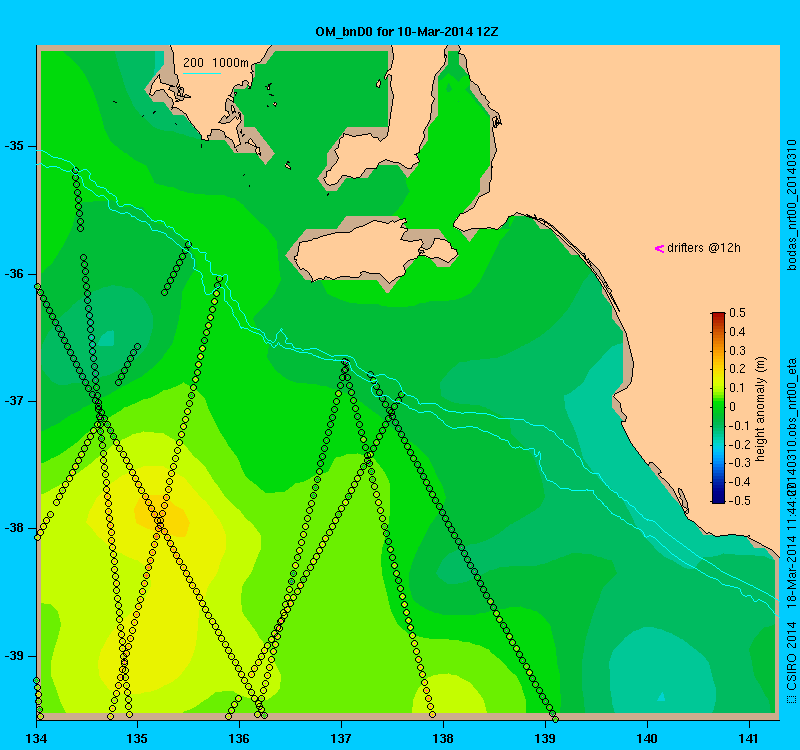Click the colorbar label '0.4'
This screenshot has width=800, height=750.
point(737,332)
